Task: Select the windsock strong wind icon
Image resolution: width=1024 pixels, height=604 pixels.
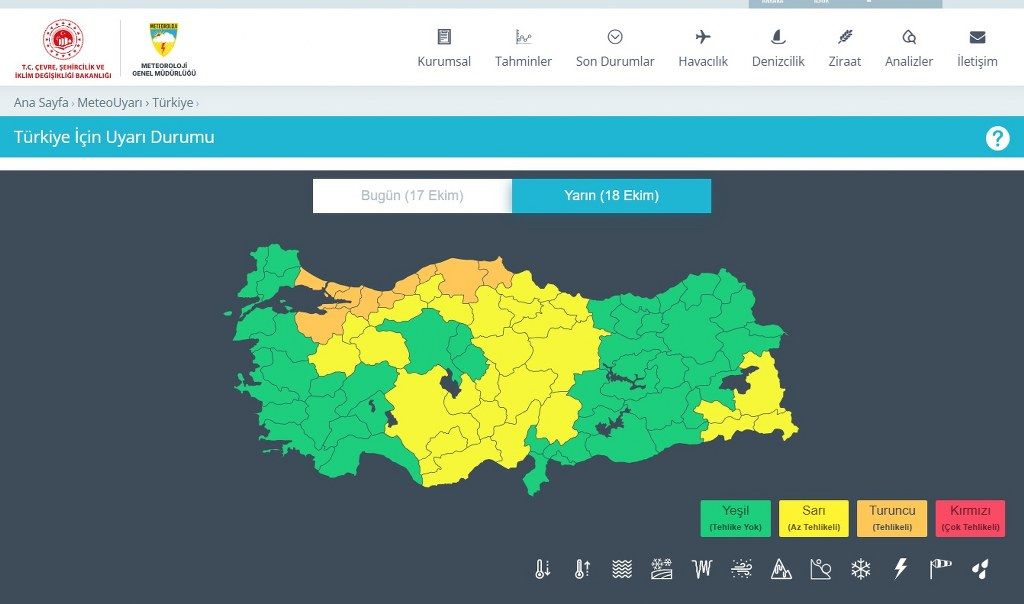Action: click(x=940, y=569)
